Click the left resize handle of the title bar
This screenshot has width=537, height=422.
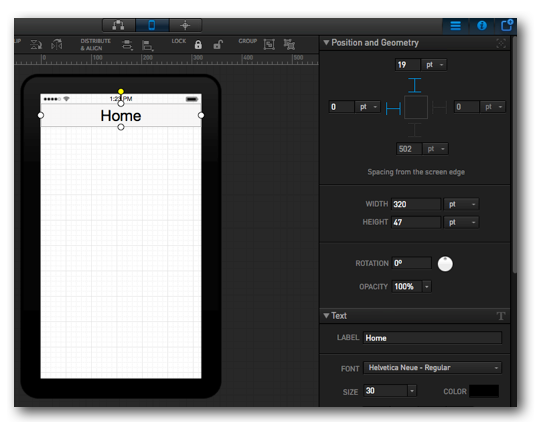click(41, 115)
